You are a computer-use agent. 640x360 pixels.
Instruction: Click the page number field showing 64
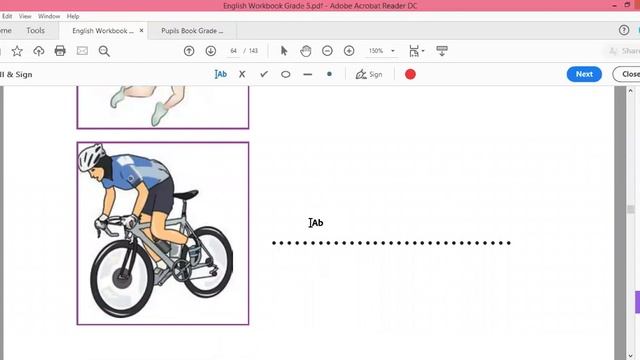233,51
